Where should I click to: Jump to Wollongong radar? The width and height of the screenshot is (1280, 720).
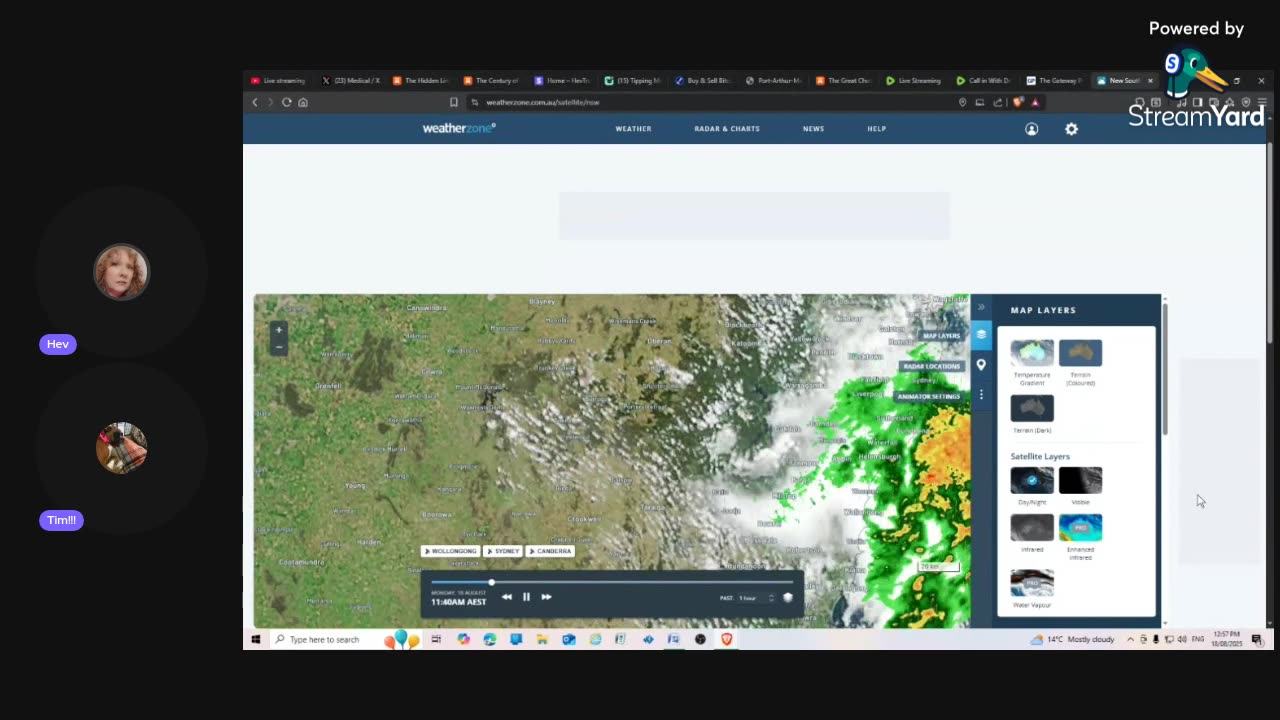click(451, 551)
